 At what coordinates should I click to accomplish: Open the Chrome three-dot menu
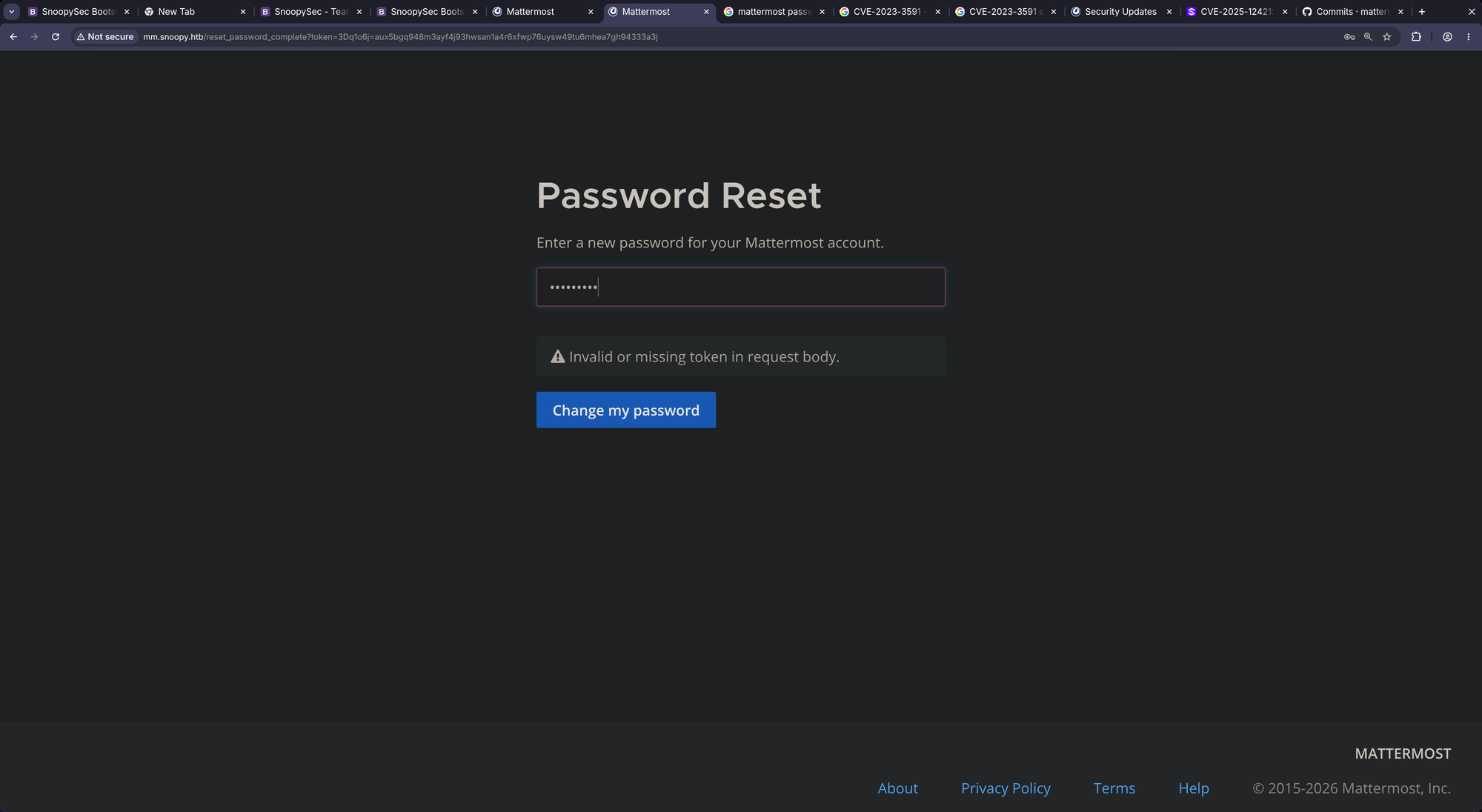coord(1468,36)
